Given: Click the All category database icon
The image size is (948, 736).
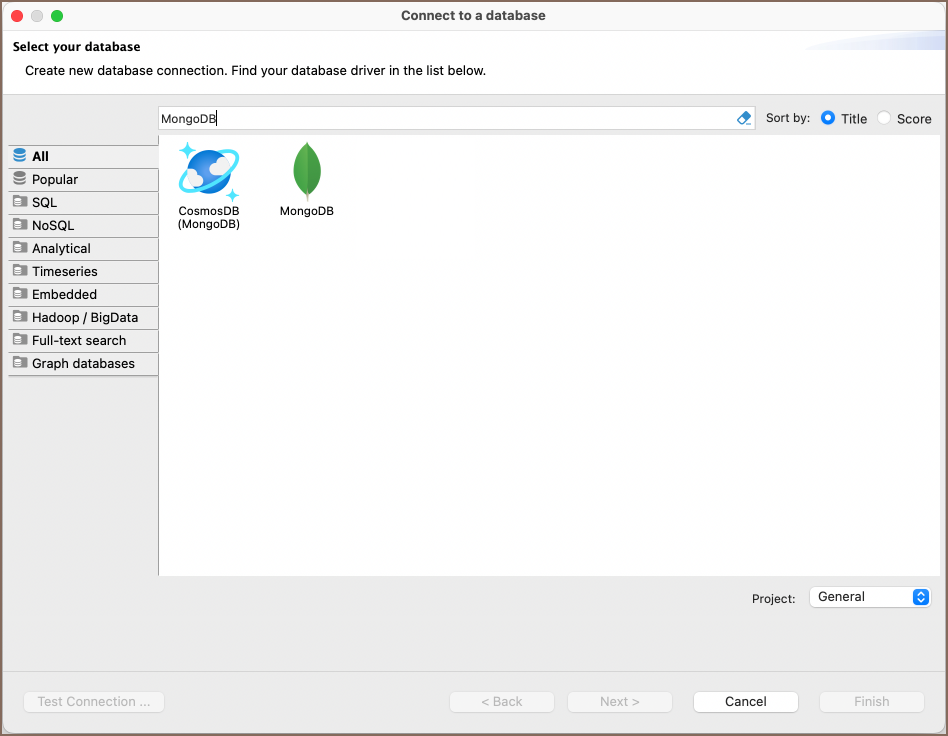Looking at the screenshot, I should pos(20,156).
